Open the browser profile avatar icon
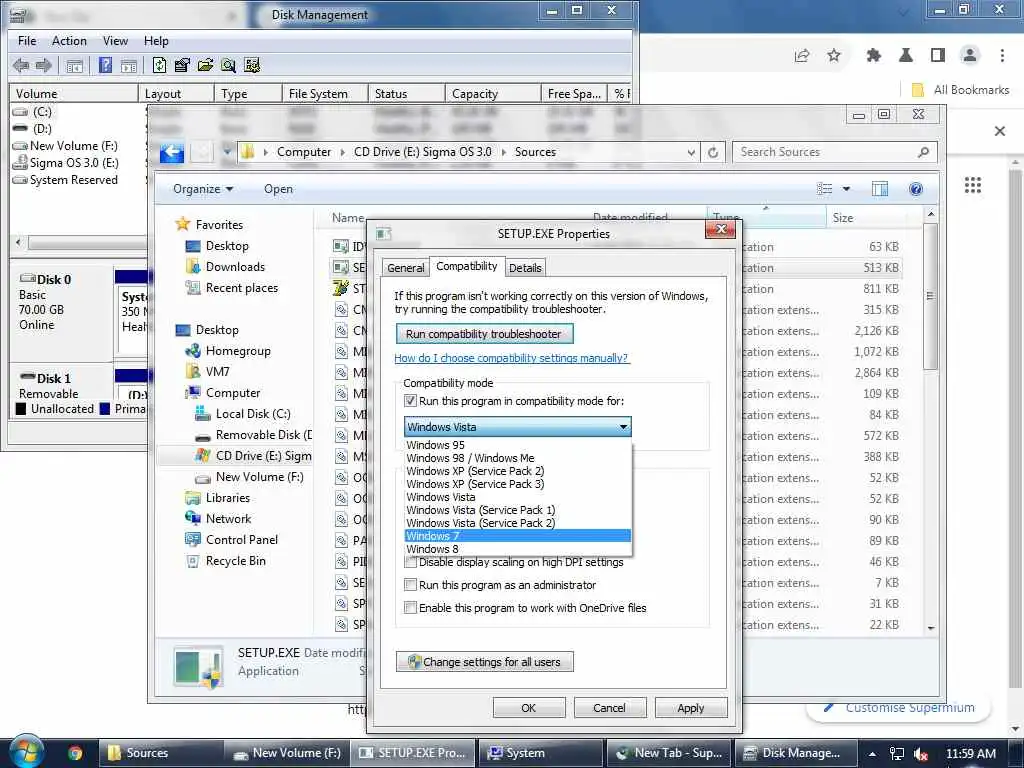1024x768 pixels. 970,56
